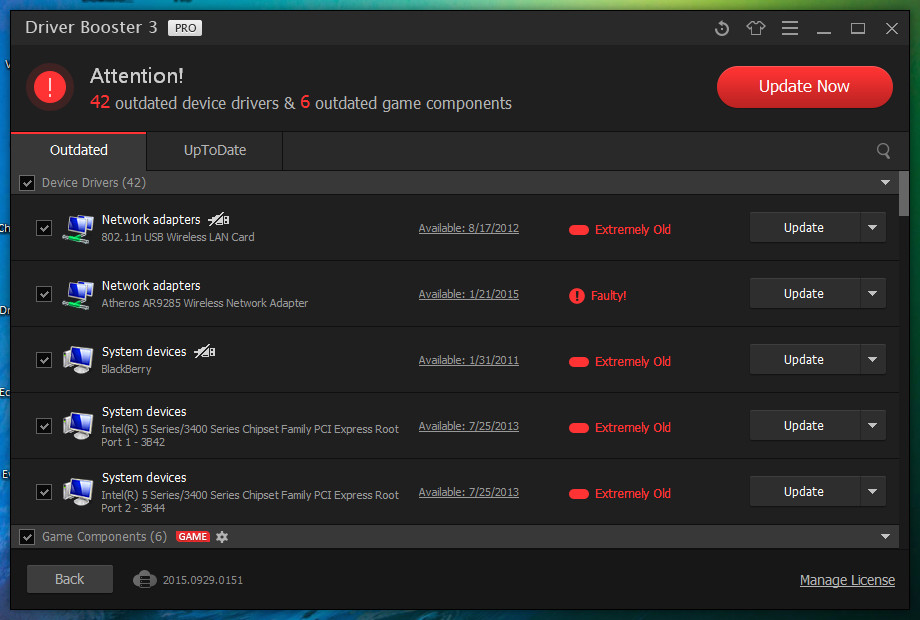Update the Atheros AR9285 driver
Screen dimensions: 920x620
pyautogui.click(x=804, y=293)
